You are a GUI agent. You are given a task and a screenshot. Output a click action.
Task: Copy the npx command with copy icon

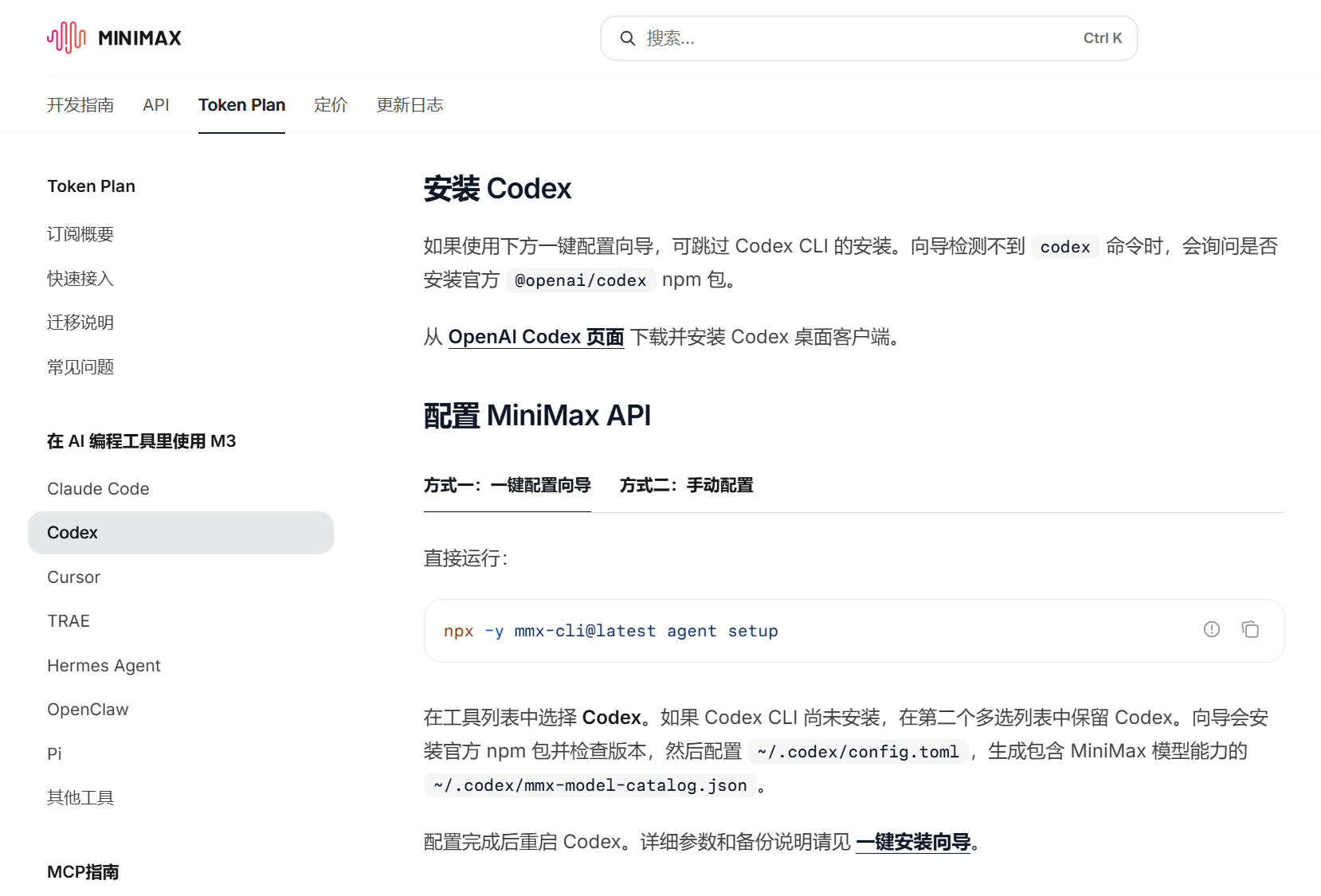pyautogui.click(x=1250, y=630)
